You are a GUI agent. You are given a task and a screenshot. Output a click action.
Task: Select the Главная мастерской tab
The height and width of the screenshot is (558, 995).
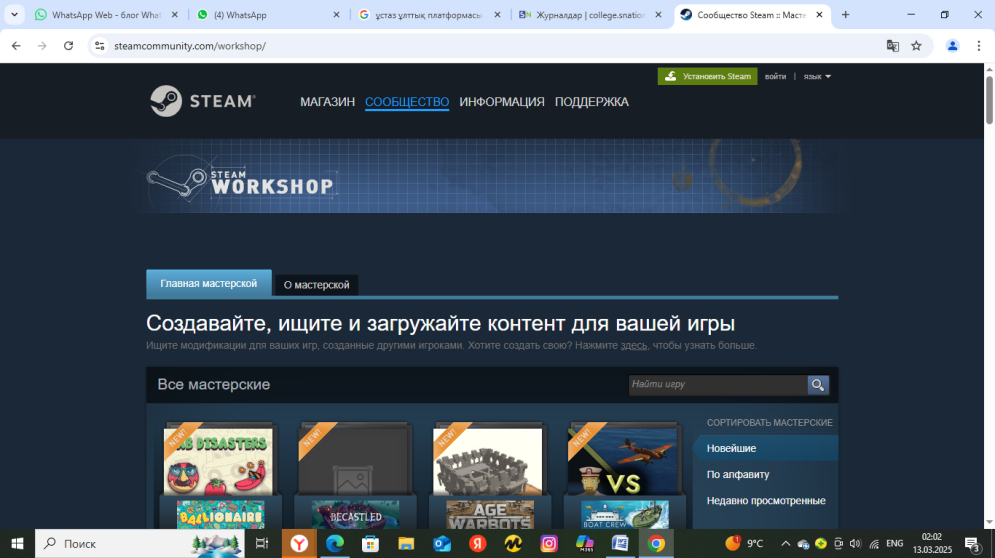(209, 283)
